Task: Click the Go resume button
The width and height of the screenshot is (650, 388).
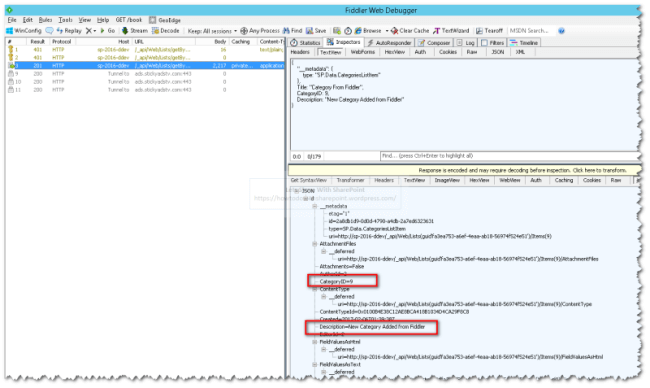Action: click(x=108, y=31)
